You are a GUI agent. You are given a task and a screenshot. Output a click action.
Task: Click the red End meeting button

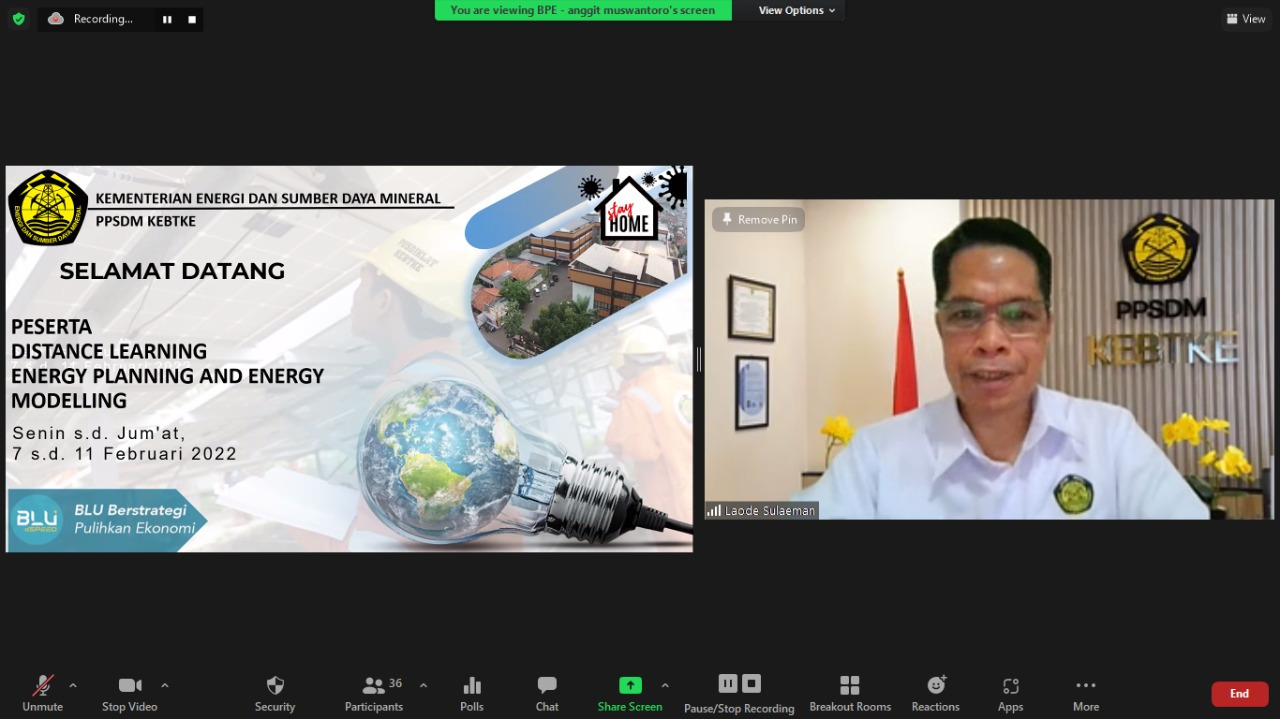(1240, 694)
